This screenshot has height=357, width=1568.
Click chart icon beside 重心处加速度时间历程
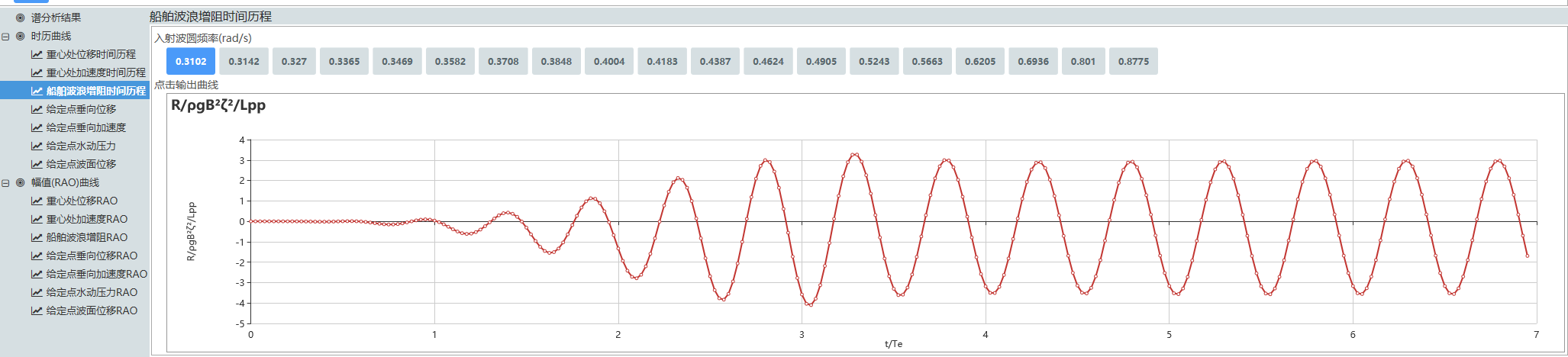pyautogui.click(x=36, y=72)
